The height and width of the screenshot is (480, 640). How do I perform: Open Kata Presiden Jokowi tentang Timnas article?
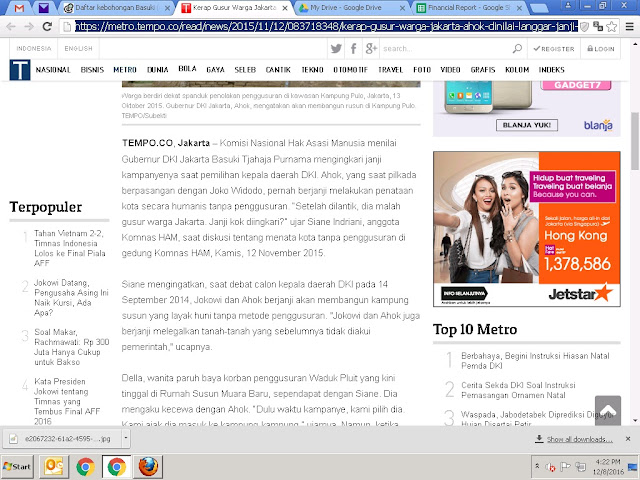(67, 401)
